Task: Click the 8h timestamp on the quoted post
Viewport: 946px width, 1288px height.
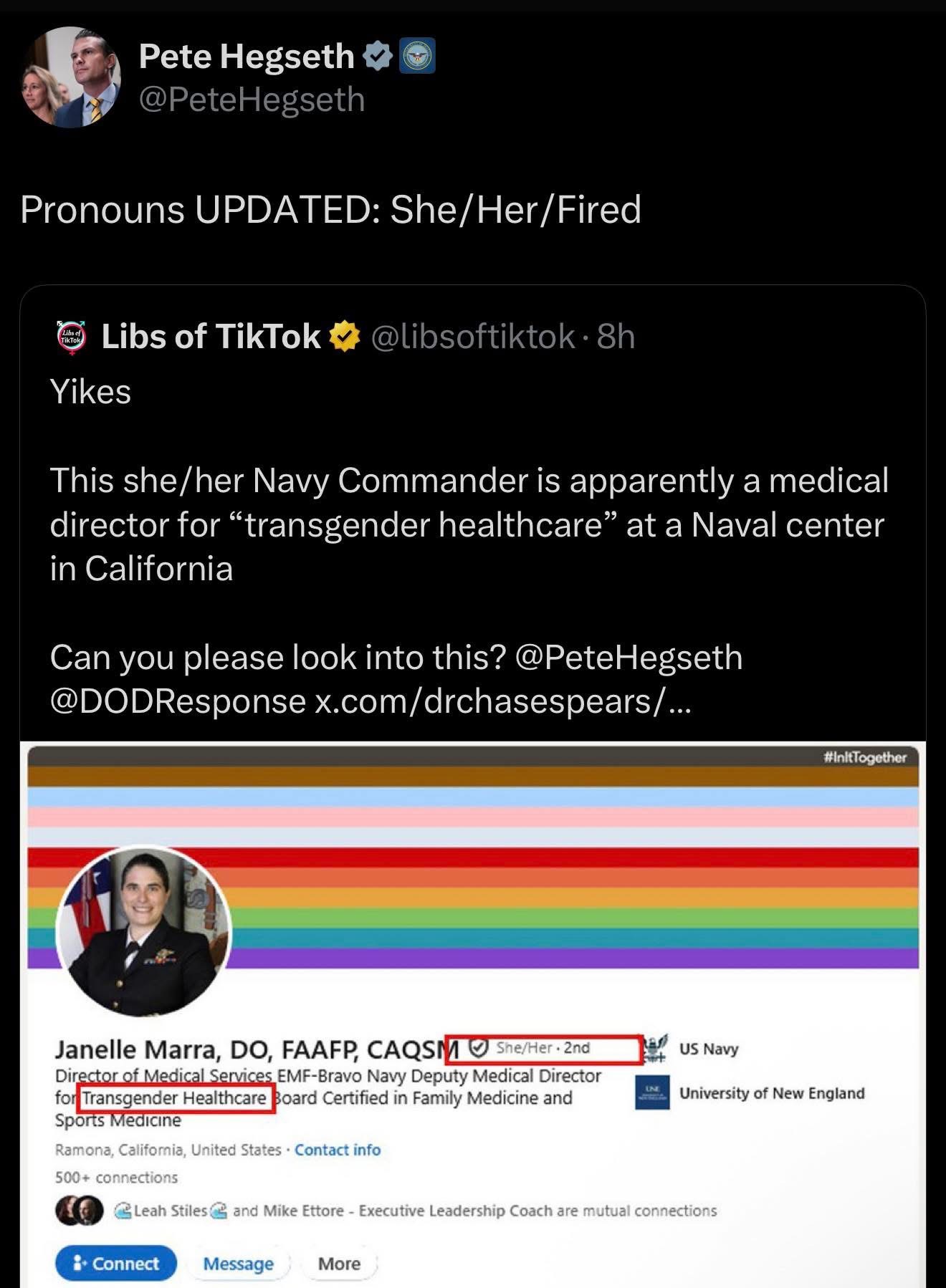Action: pos(616,337)
